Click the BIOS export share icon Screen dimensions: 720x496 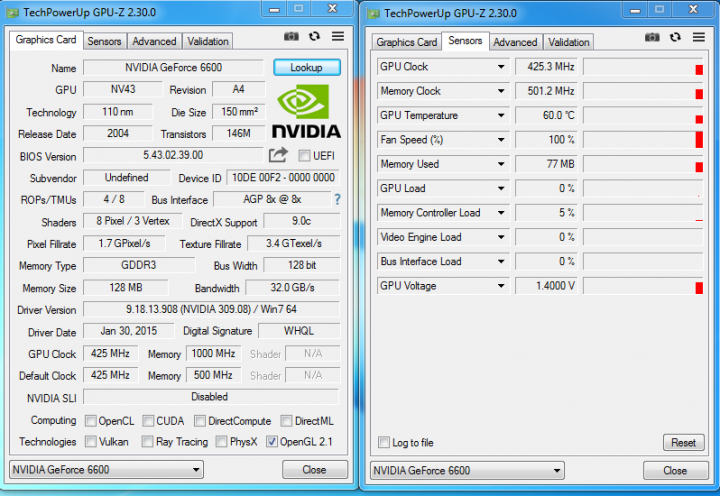pos(278,155)
